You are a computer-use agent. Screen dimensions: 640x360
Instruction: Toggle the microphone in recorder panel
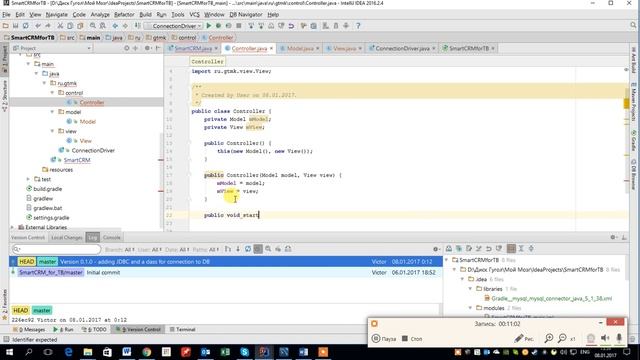coord(619,338)
